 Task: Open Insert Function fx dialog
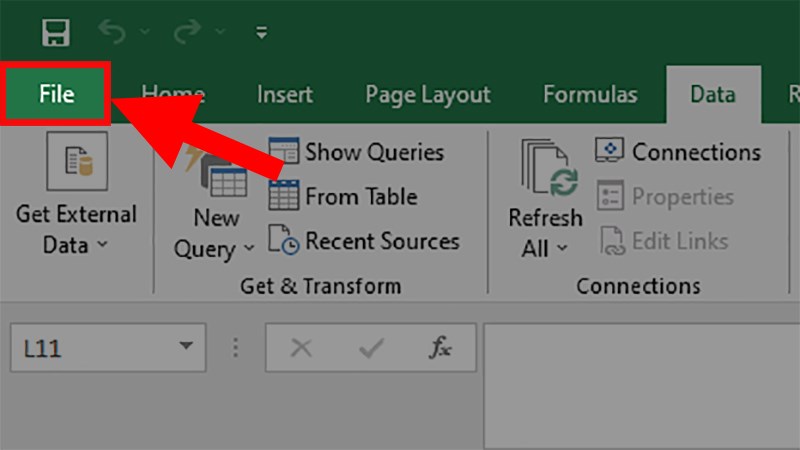440,347
